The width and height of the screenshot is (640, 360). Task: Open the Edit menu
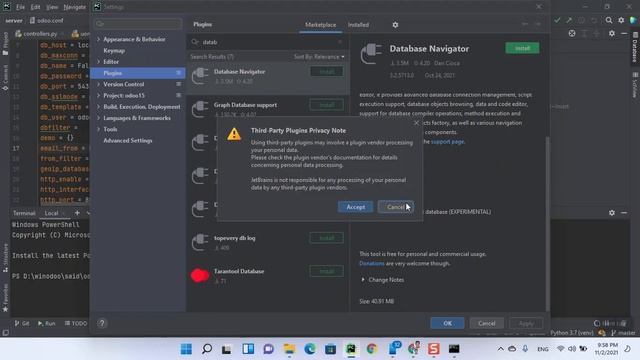pyautogui.click(x=36, y=7)
